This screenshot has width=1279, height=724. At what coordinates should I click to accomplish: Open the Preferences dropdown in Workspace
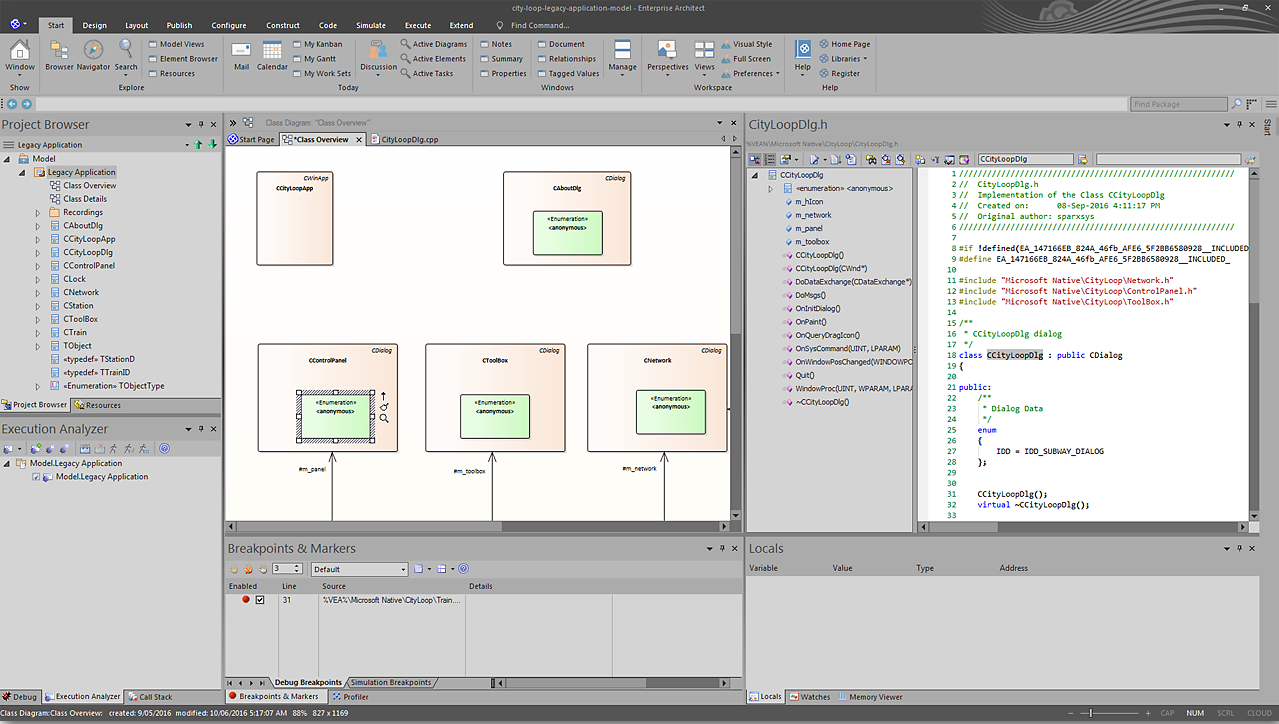coord(750,73)
